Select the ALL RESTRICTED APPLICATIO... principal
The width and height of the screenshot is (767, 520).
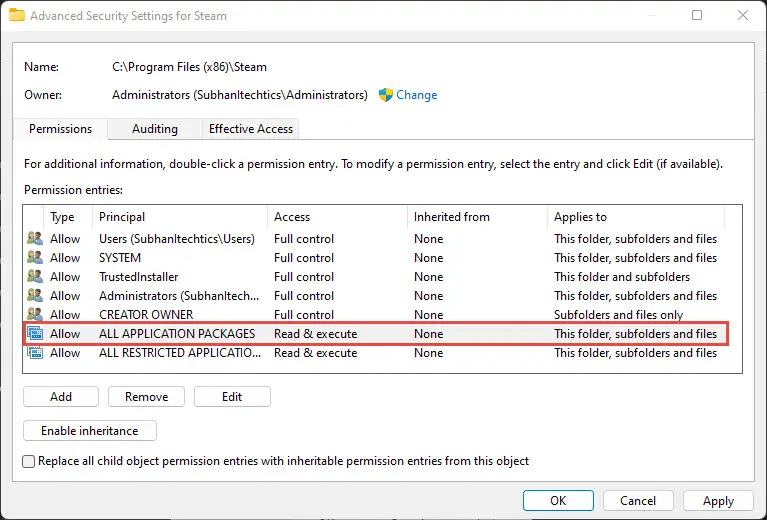(180, 353)
